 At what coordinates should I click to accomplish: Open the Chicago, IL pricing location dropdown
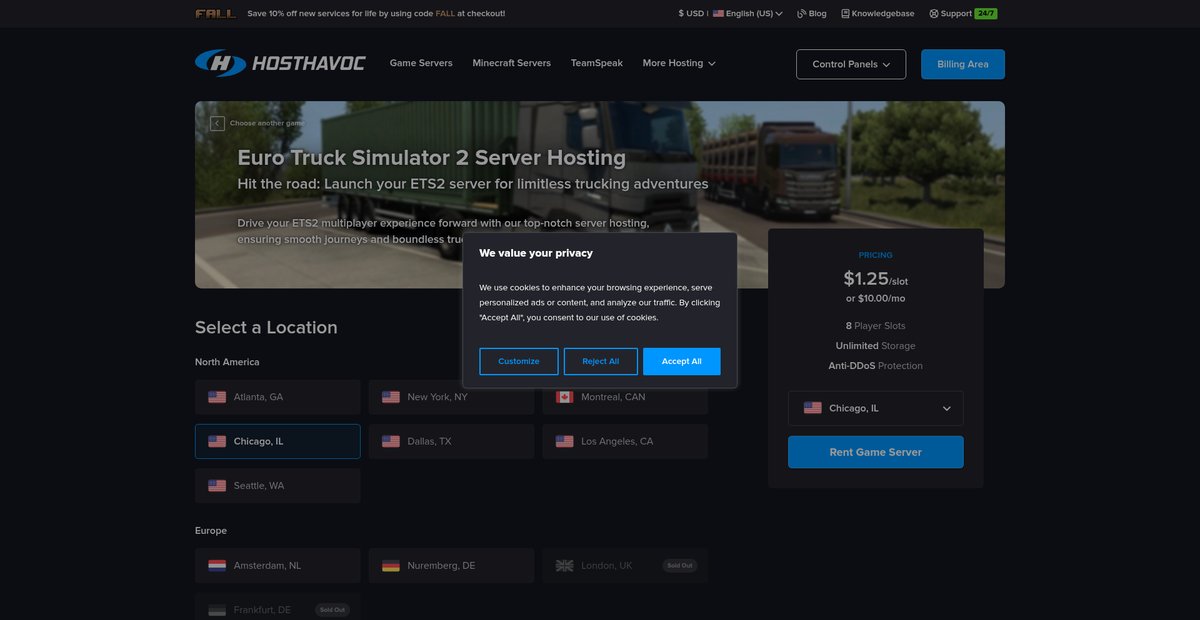coord(876,408)
